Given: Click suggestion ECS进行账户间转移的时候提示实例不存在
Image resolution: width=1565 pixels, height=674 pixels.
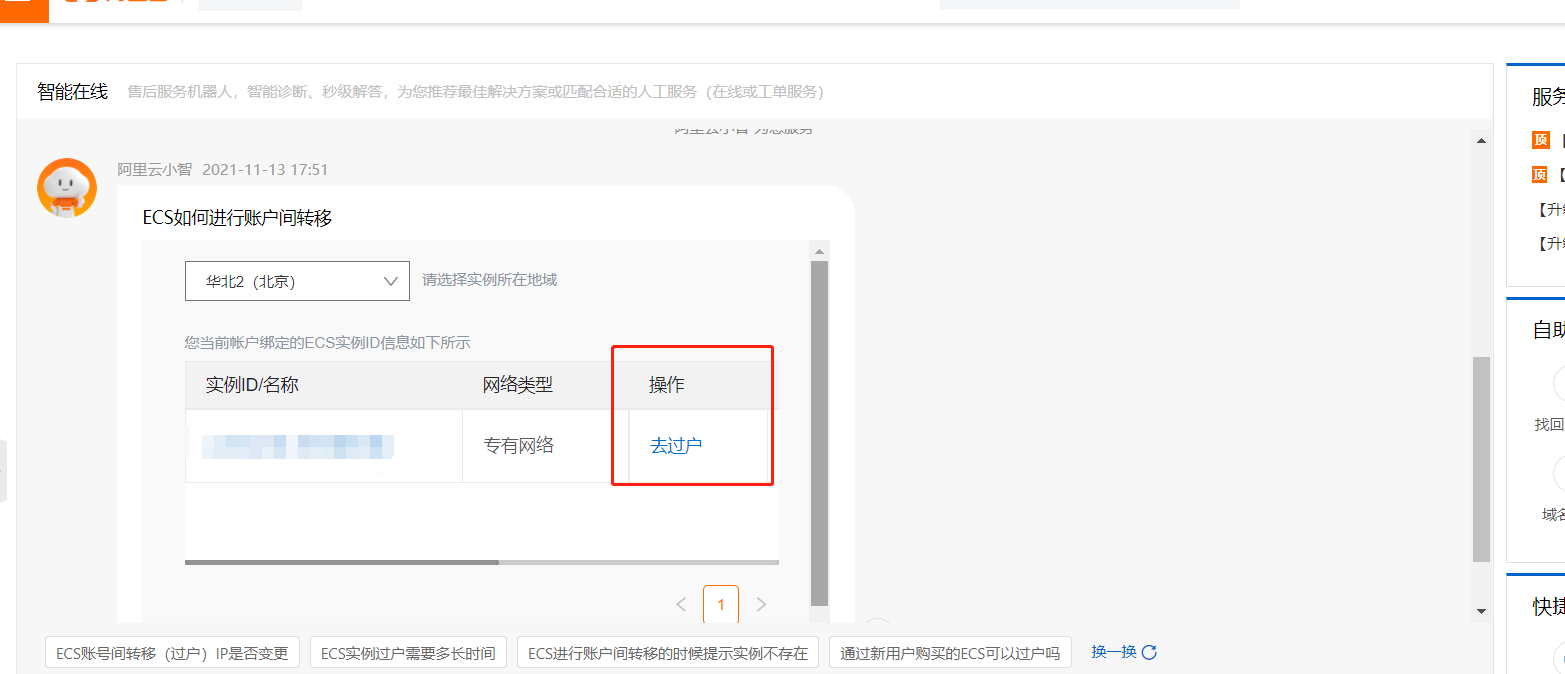Looking at the screenshot, I should pyautogui.click(x=668, y=653).
